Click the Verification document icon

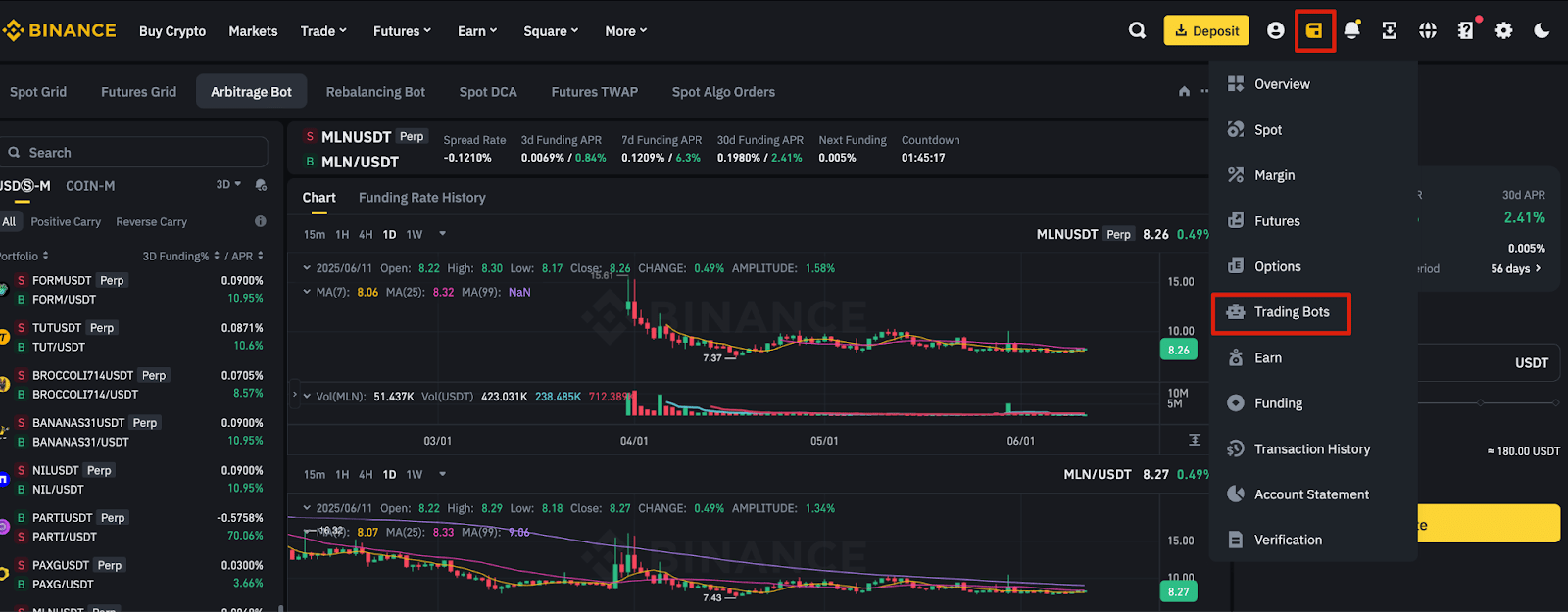click(1236, 540)
